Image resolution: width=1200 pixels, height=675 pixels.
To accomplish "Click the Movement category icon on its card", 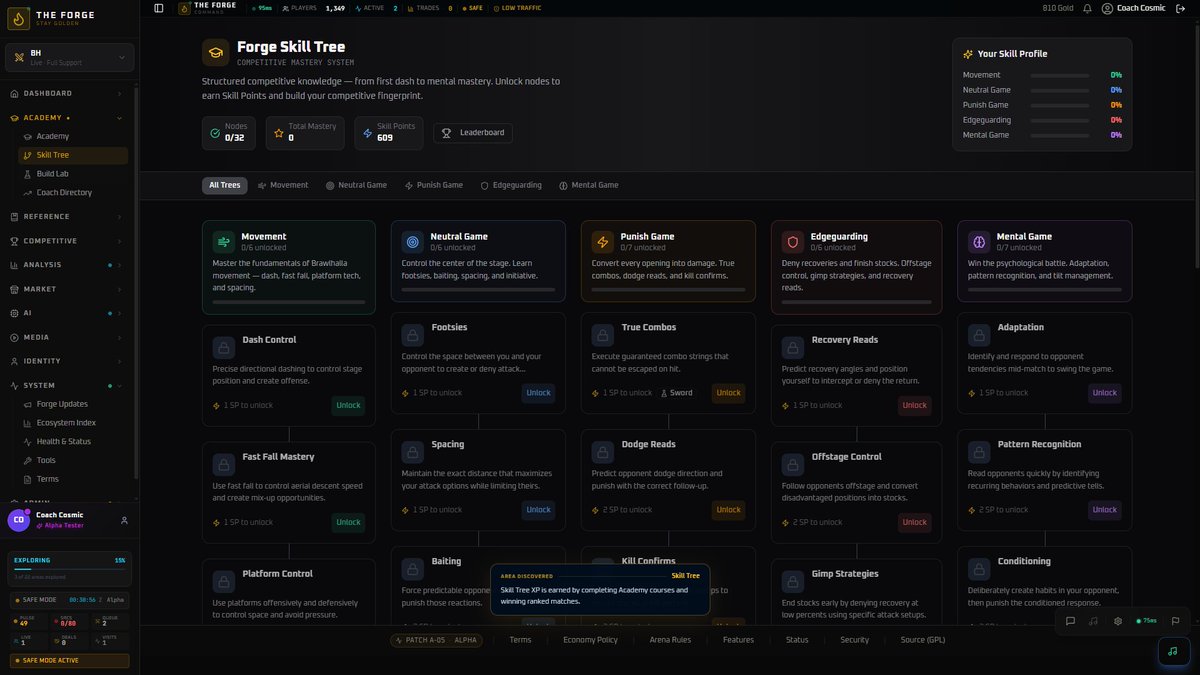I will point(223,242).
